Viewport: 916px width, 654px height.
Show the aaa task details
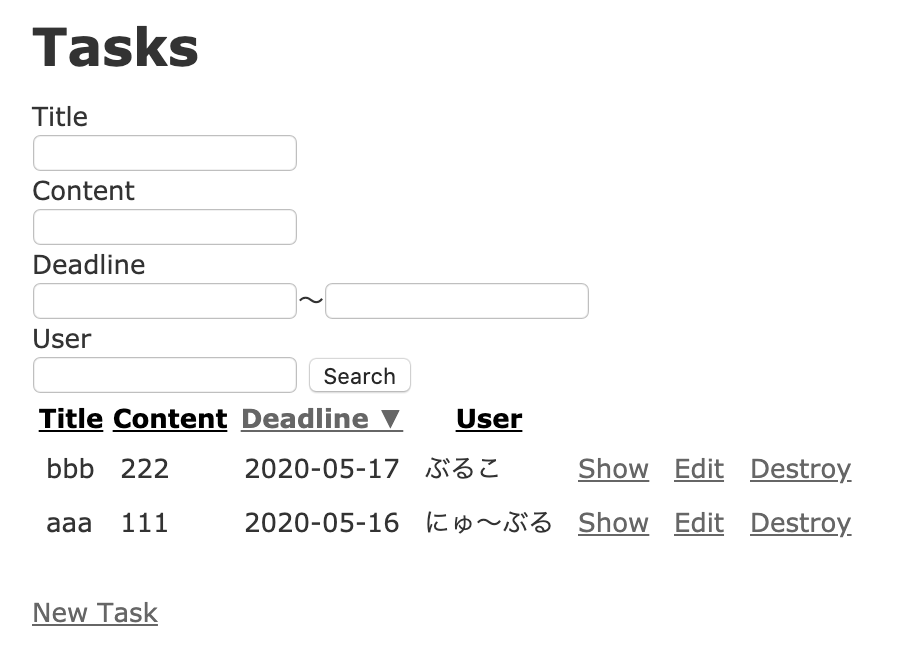click(613, 523)
